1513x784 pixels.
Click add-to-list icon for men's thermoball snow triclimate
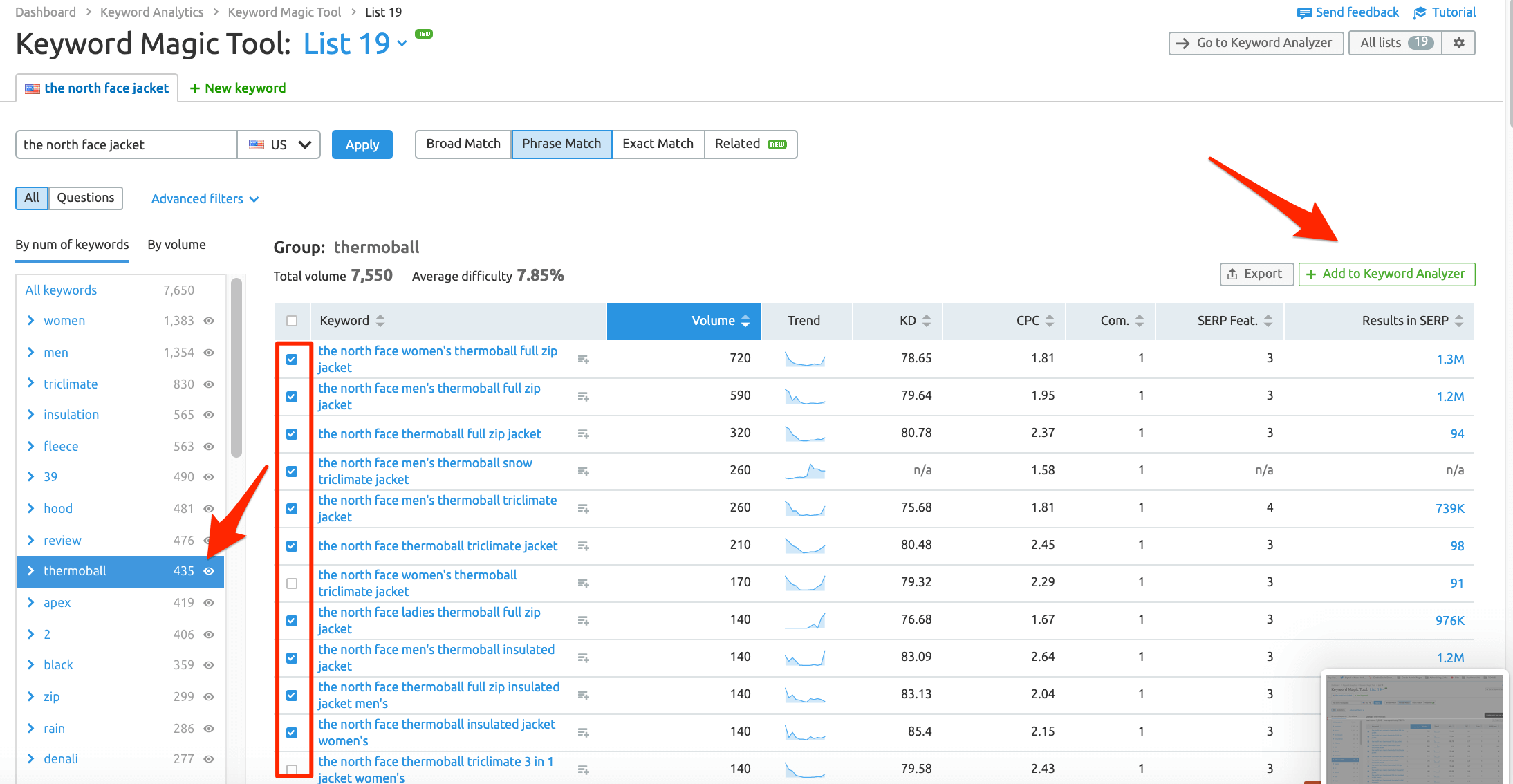click(x=584, y=472)
